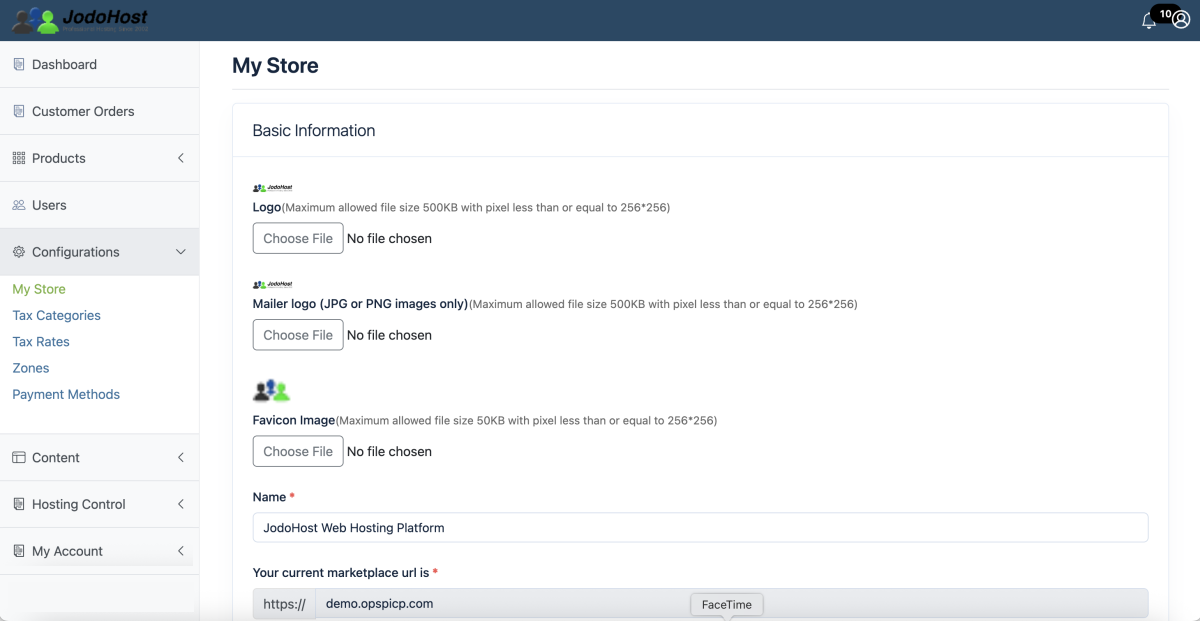Open the Customer Orders menu item
The height and width of the screenshot is (621, 1200).
[99, 111]
